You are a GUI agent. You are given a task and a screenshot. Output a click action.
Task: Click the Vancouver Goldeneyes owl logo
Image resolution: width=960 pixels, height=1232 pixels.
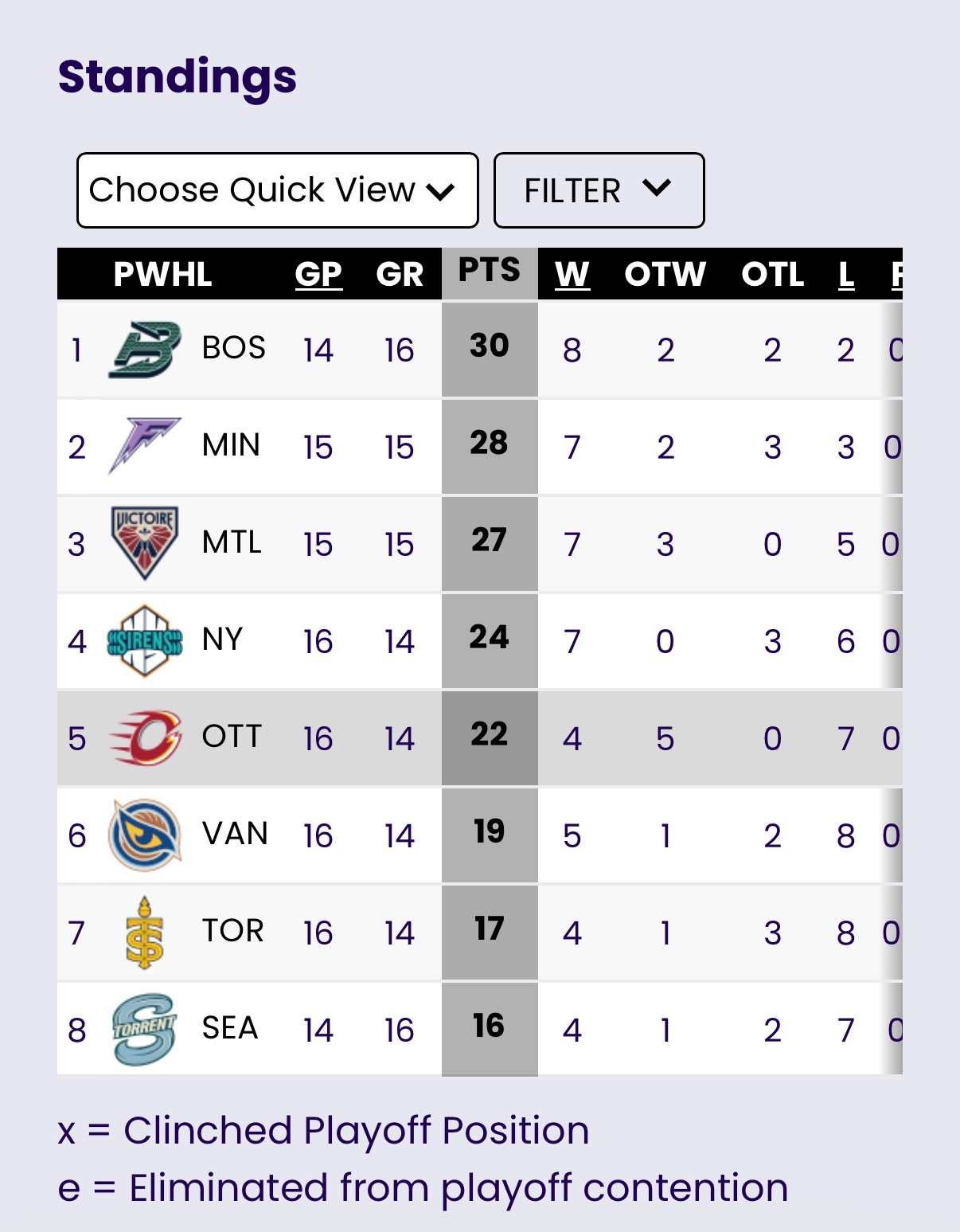pyautogui.click(x=145, y=835)
